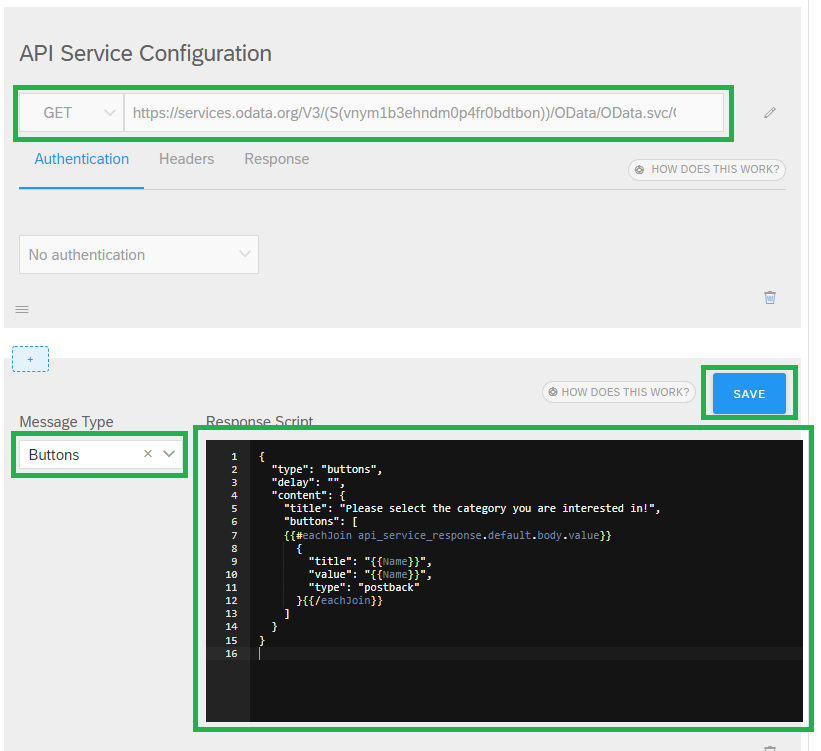821x751 pixels.
Task: Expand the No authentication dropdown
Action: (139, 255)
